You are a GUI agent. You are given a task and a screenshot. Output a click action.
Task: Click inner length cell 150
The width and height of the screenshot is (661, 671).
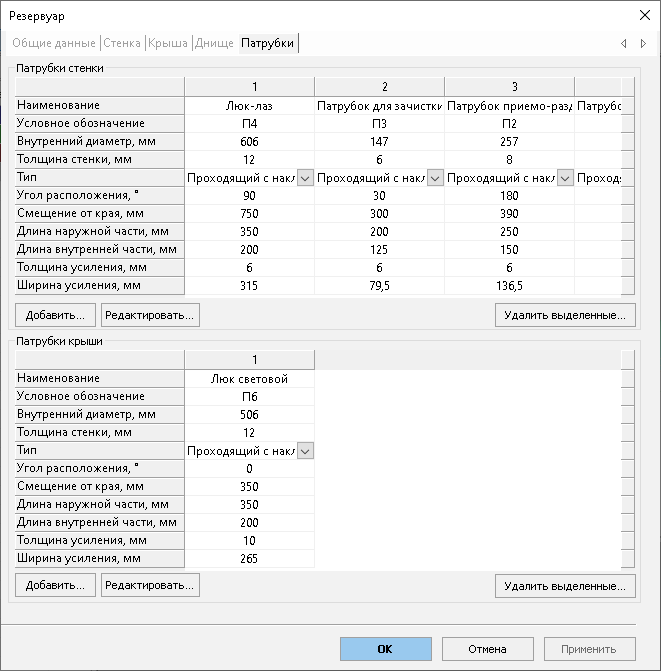tap(510, 249)
